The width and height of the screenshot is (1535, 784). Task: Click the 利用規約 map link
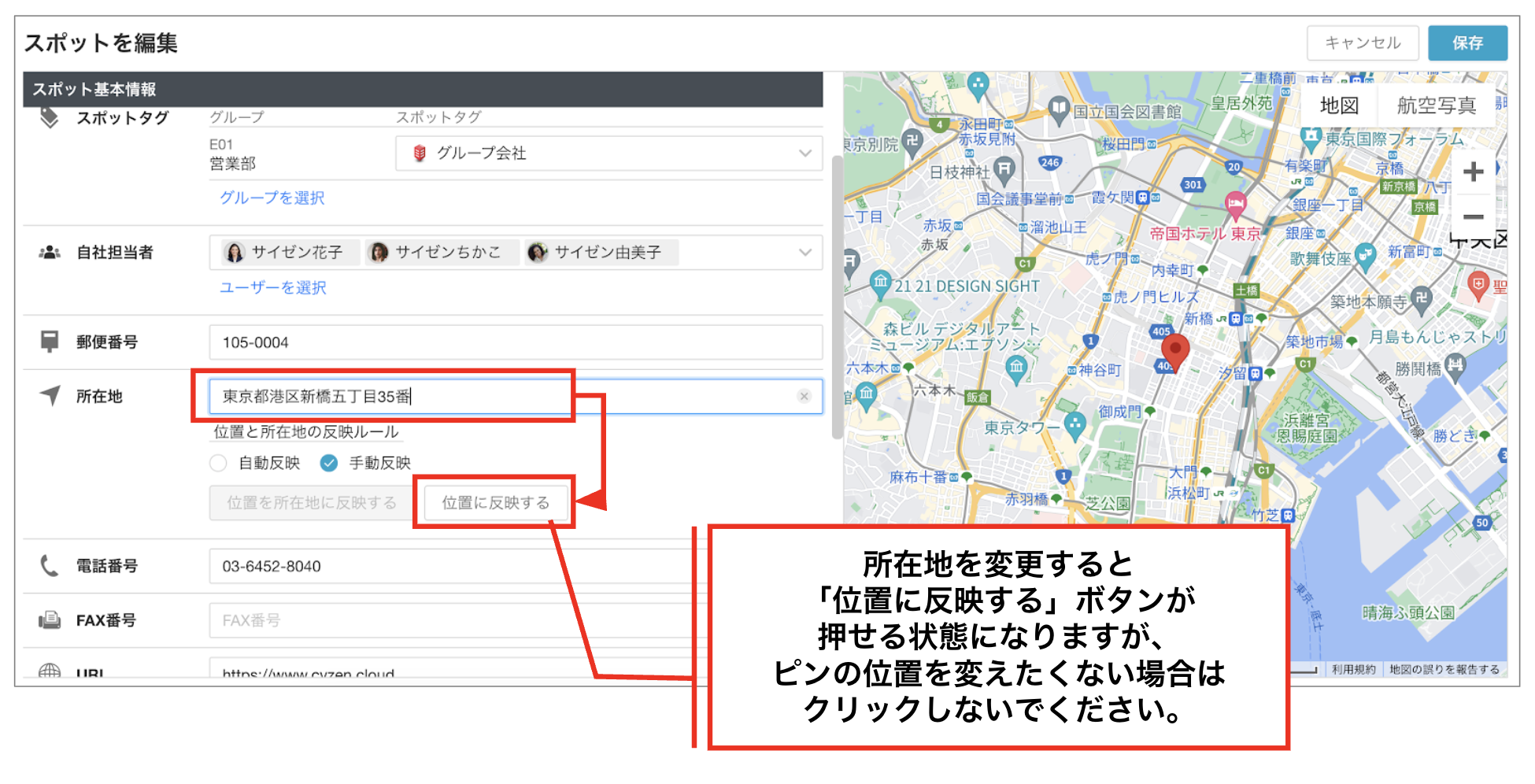pyautogui.click(x=1353, y=670)
